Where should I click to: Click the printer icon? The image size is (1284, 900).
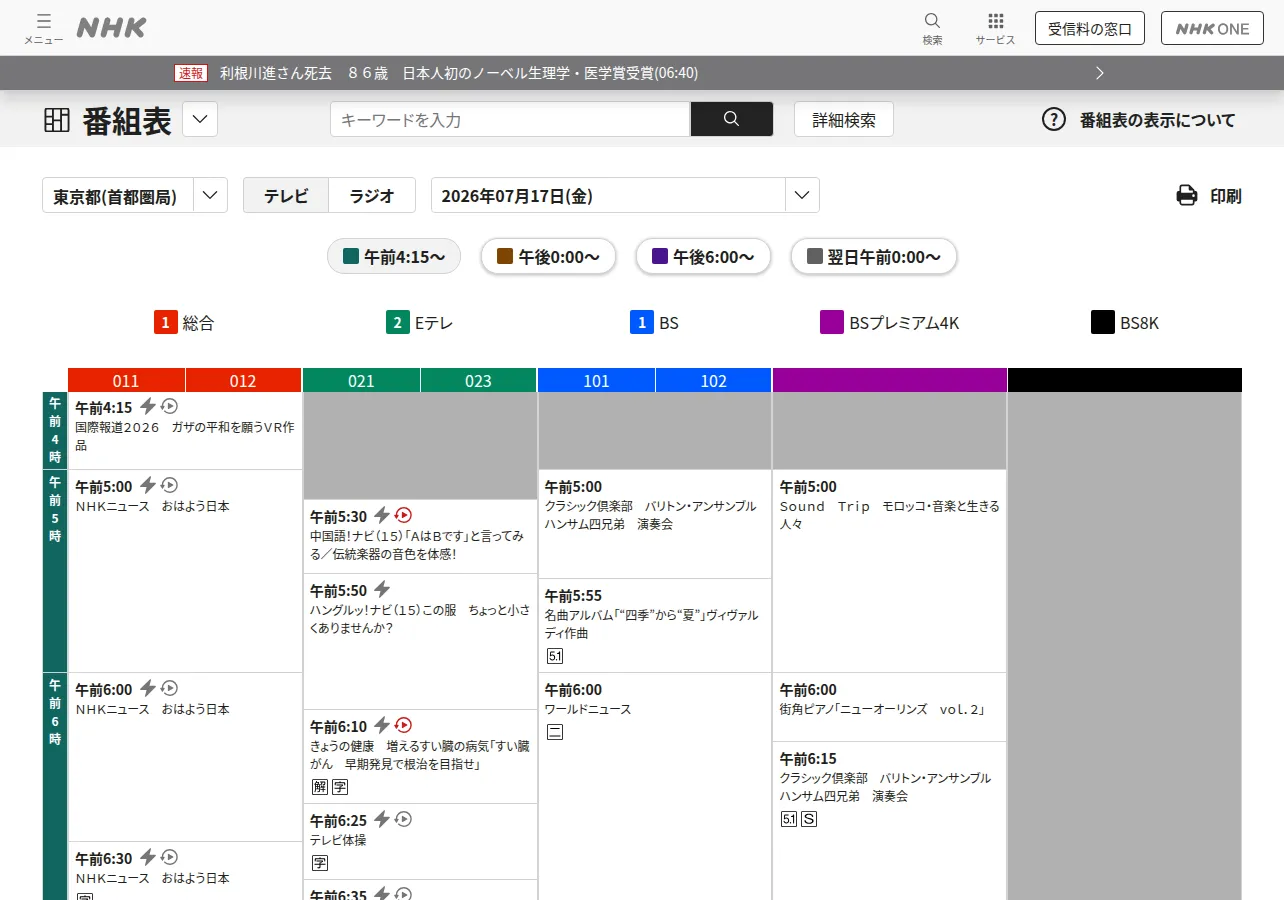(x=1187, y=196)
